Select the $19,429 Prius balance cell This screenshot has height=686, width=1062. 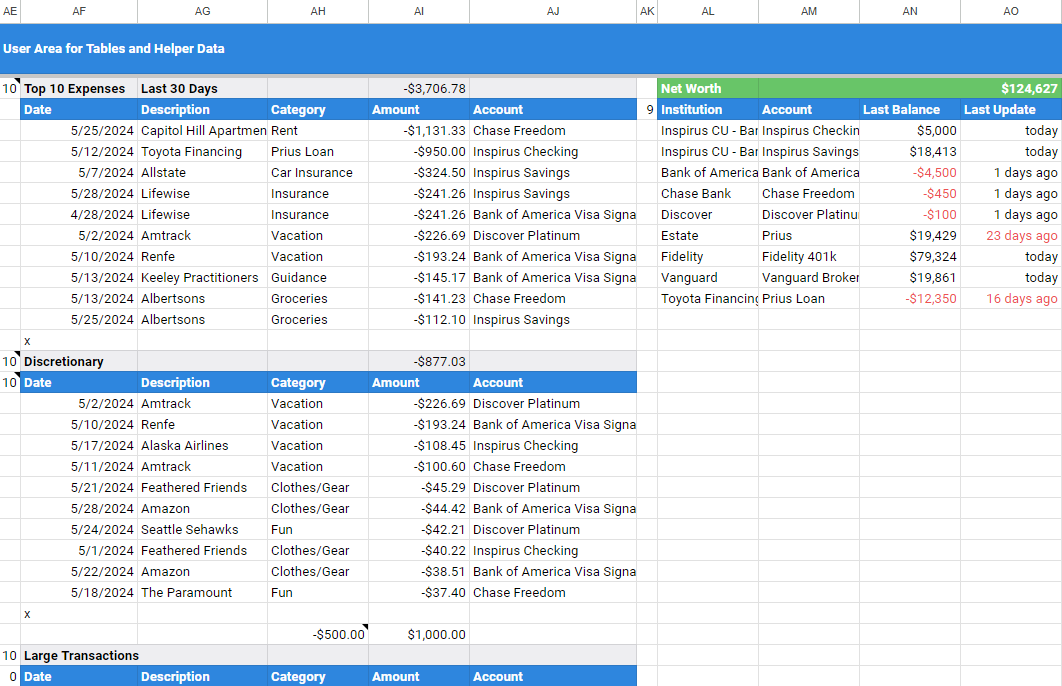coord(910,236)
